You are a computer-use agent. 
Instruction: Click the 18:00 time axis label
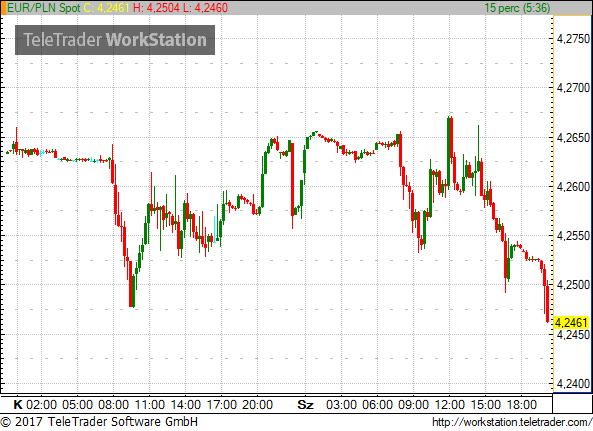(x=522, y=405)
